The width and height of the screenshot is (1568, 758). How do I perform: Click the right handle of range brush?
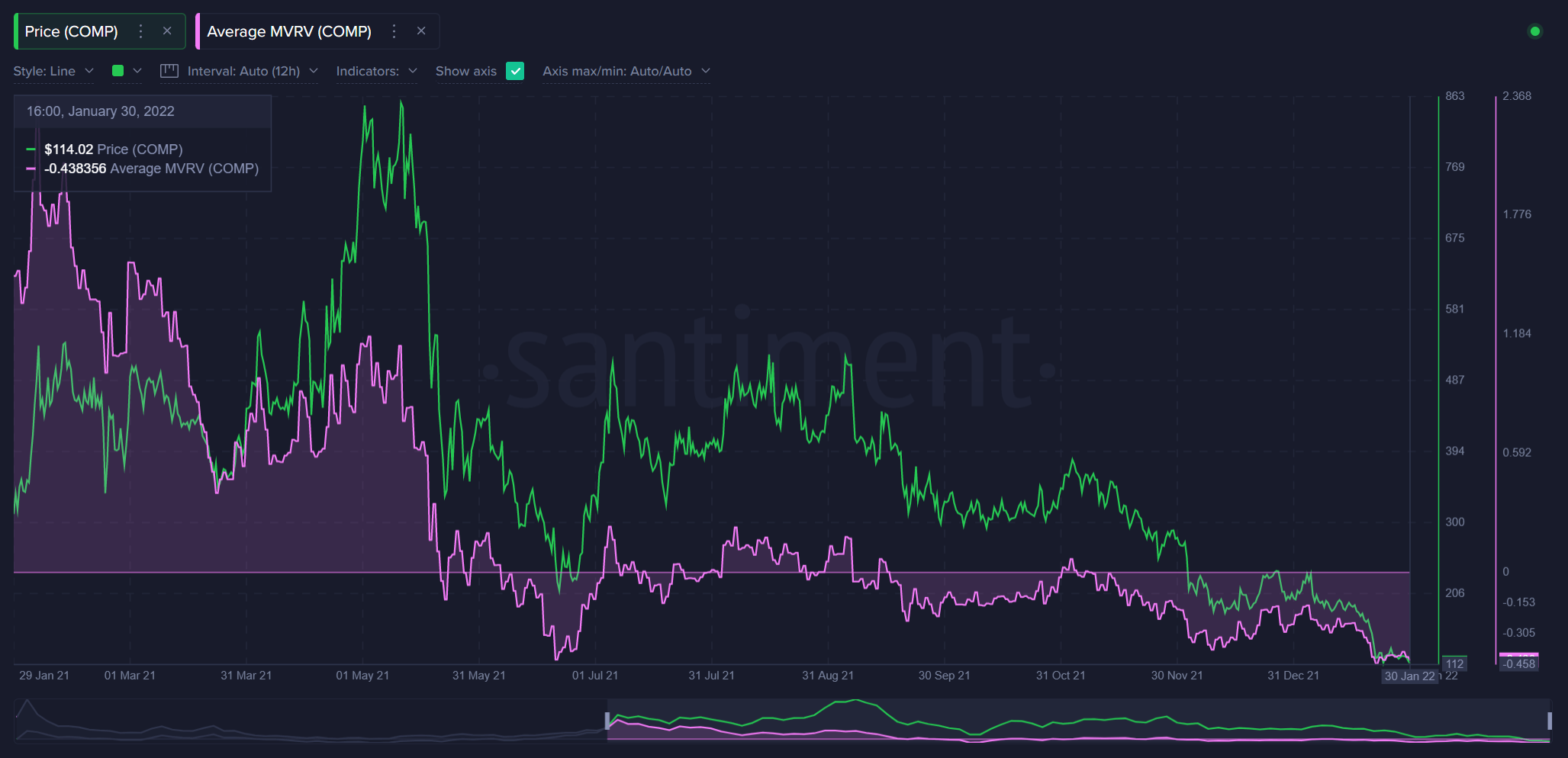click(x=1550, y=720)
